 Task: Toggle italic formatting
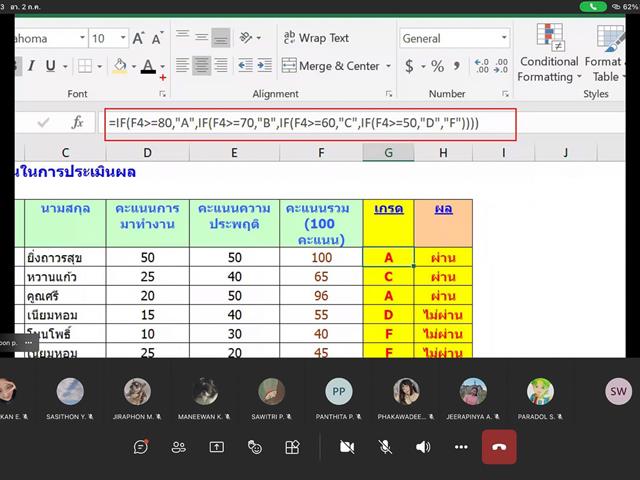[31, 66]
